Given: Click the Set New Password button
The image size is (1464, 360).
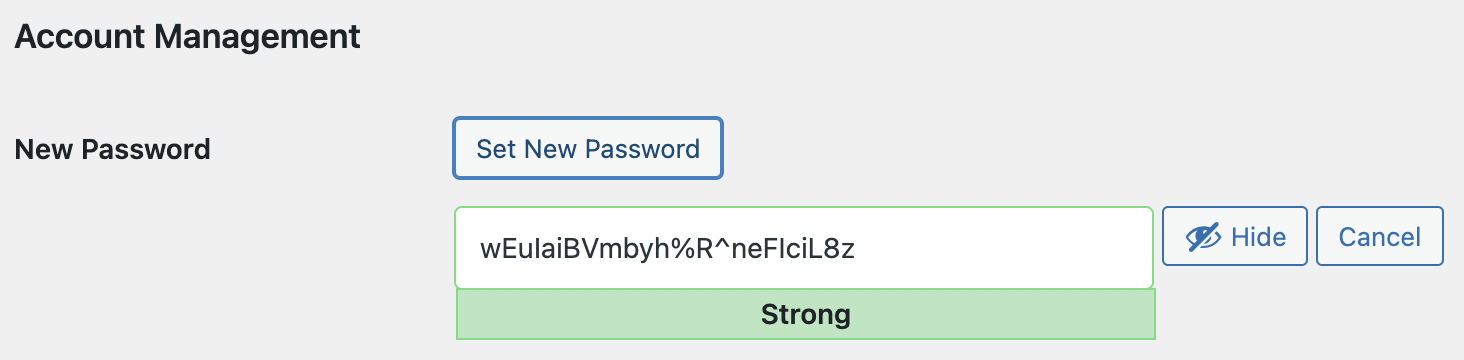Looking at the screenshot, I should (x=588, y=149).
